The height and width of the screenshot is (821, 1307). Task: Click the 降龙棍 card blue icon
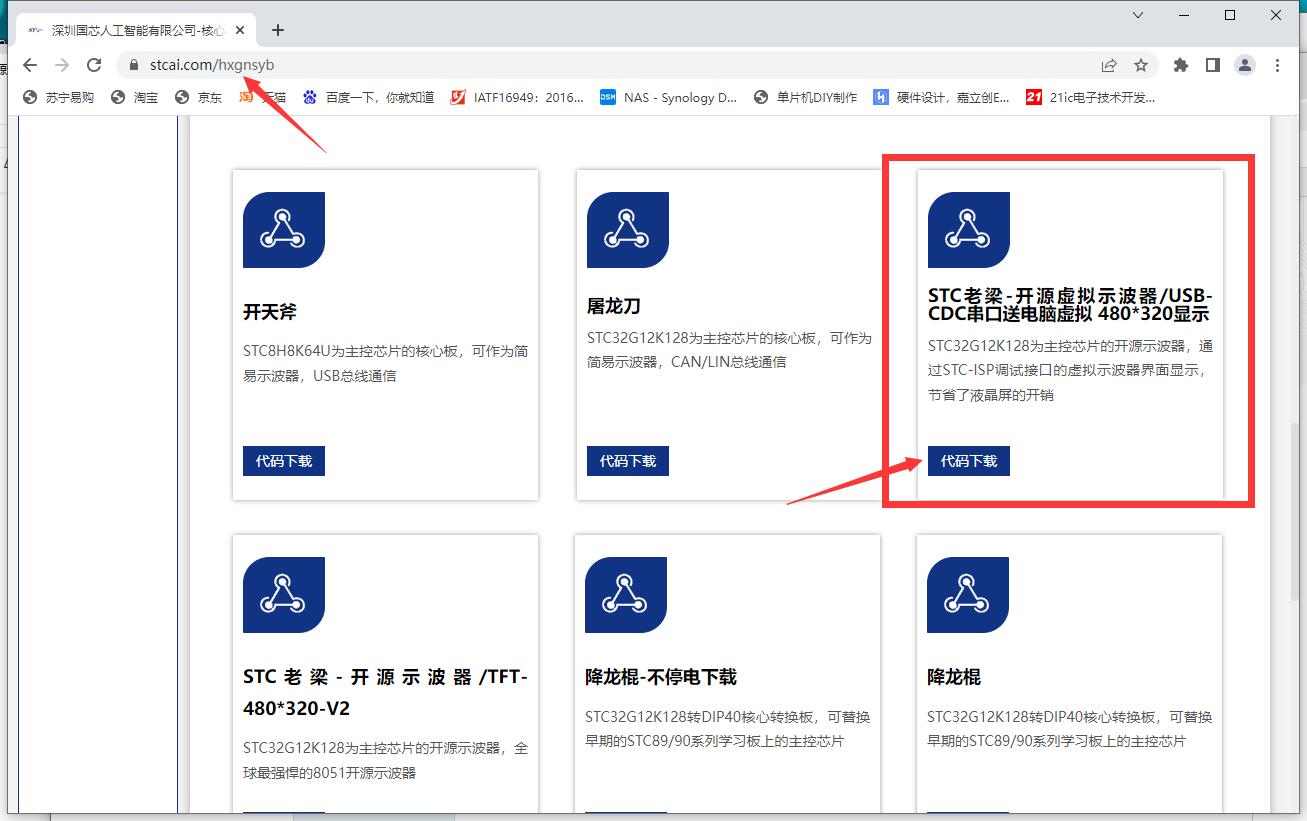(968, 595)
